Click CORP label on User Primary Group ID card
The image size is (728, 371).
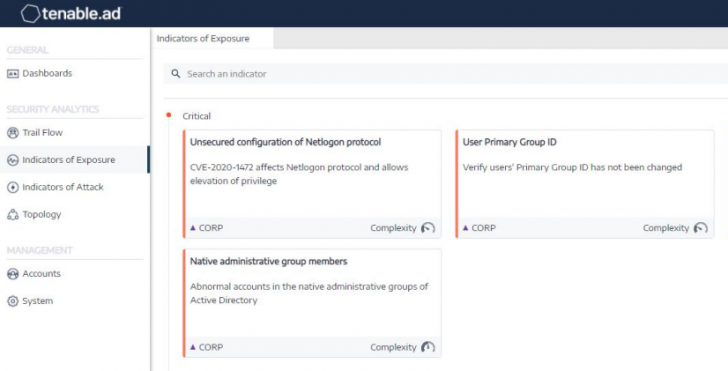pyautogui.click(x=484, y=228)
